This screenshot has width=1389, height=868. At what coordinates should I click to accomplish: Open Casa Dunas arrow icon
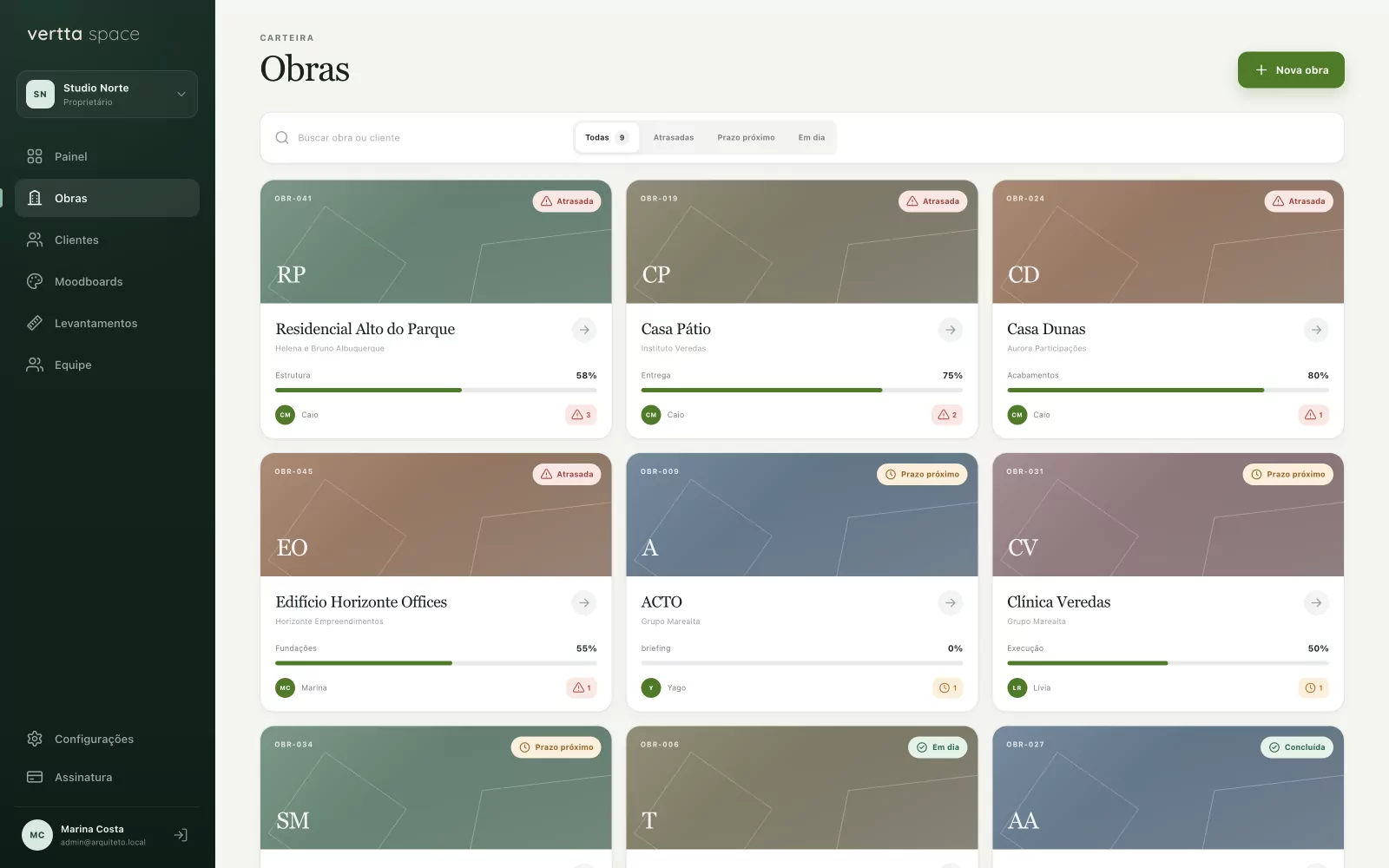click(x=1317, y=330)
